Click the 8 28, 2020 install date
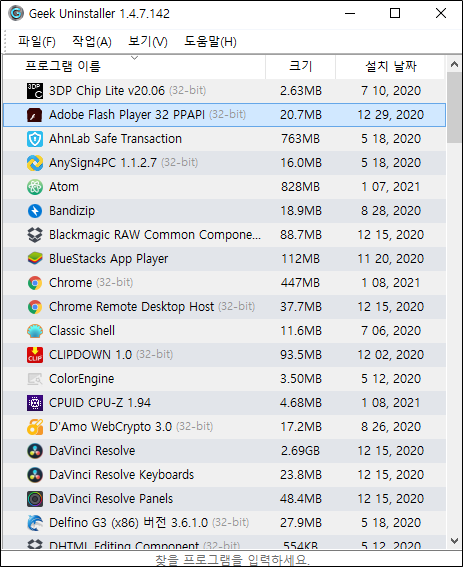Image resolution: width=463 pixels, height=567 pixels. point(391,211)
